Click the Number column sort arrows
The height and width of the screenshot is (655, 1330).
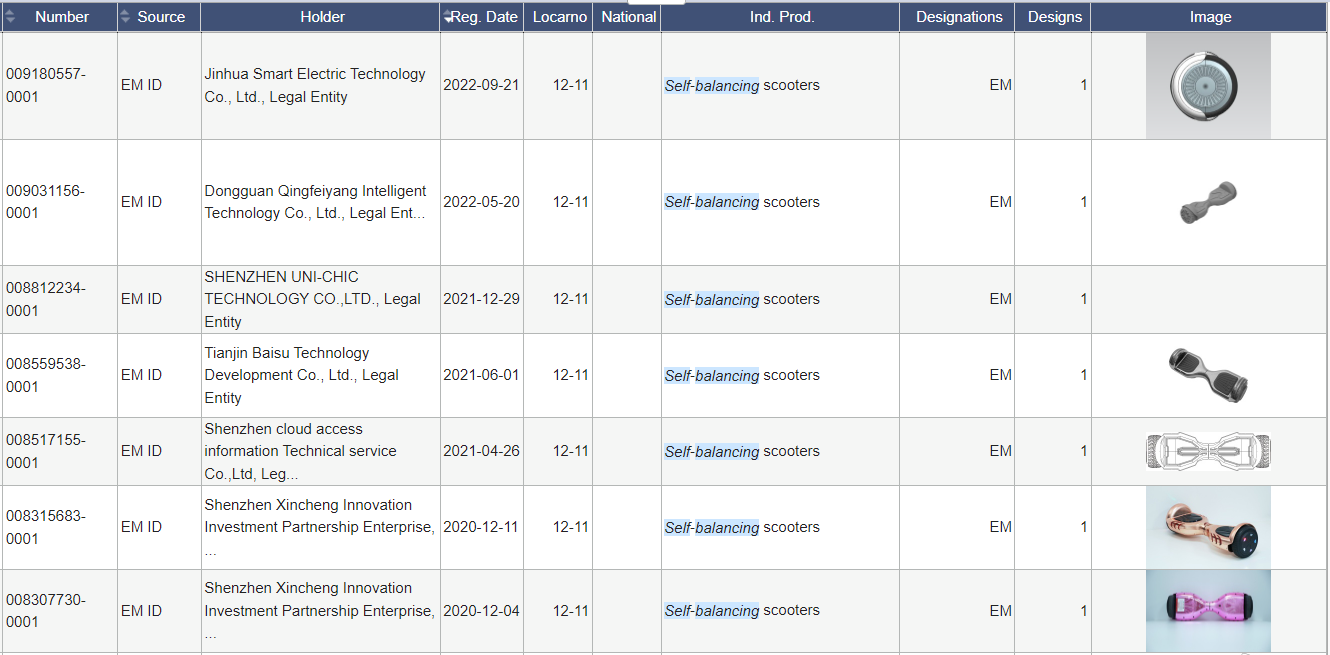11,17
